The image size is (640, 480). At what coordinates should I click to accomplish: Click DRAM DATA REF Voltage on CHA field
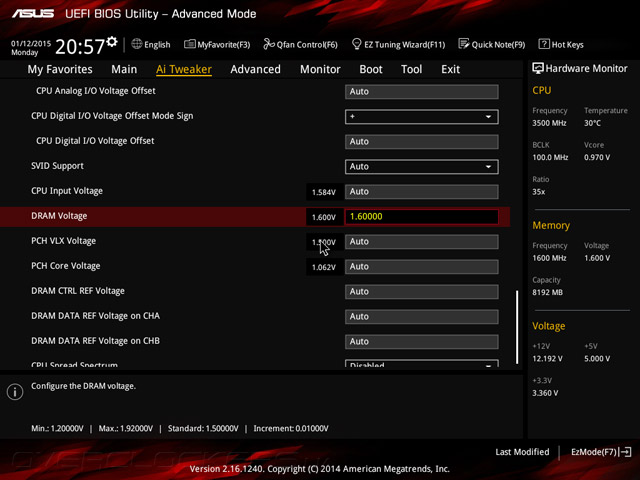pos(422,316)
